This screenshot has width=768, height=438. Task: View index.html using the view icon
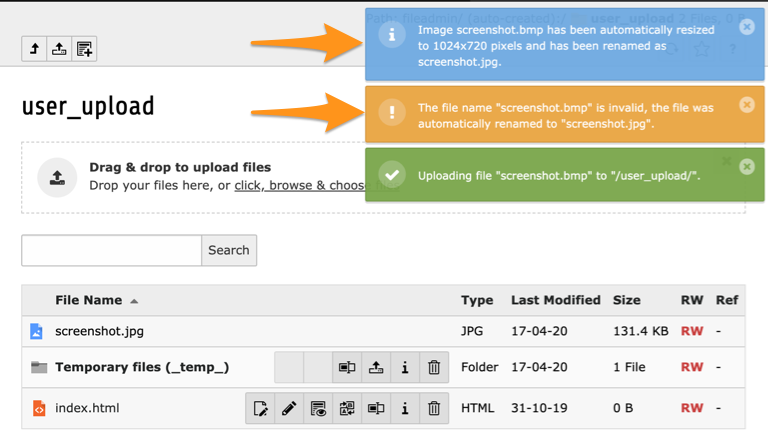(318, 408)
